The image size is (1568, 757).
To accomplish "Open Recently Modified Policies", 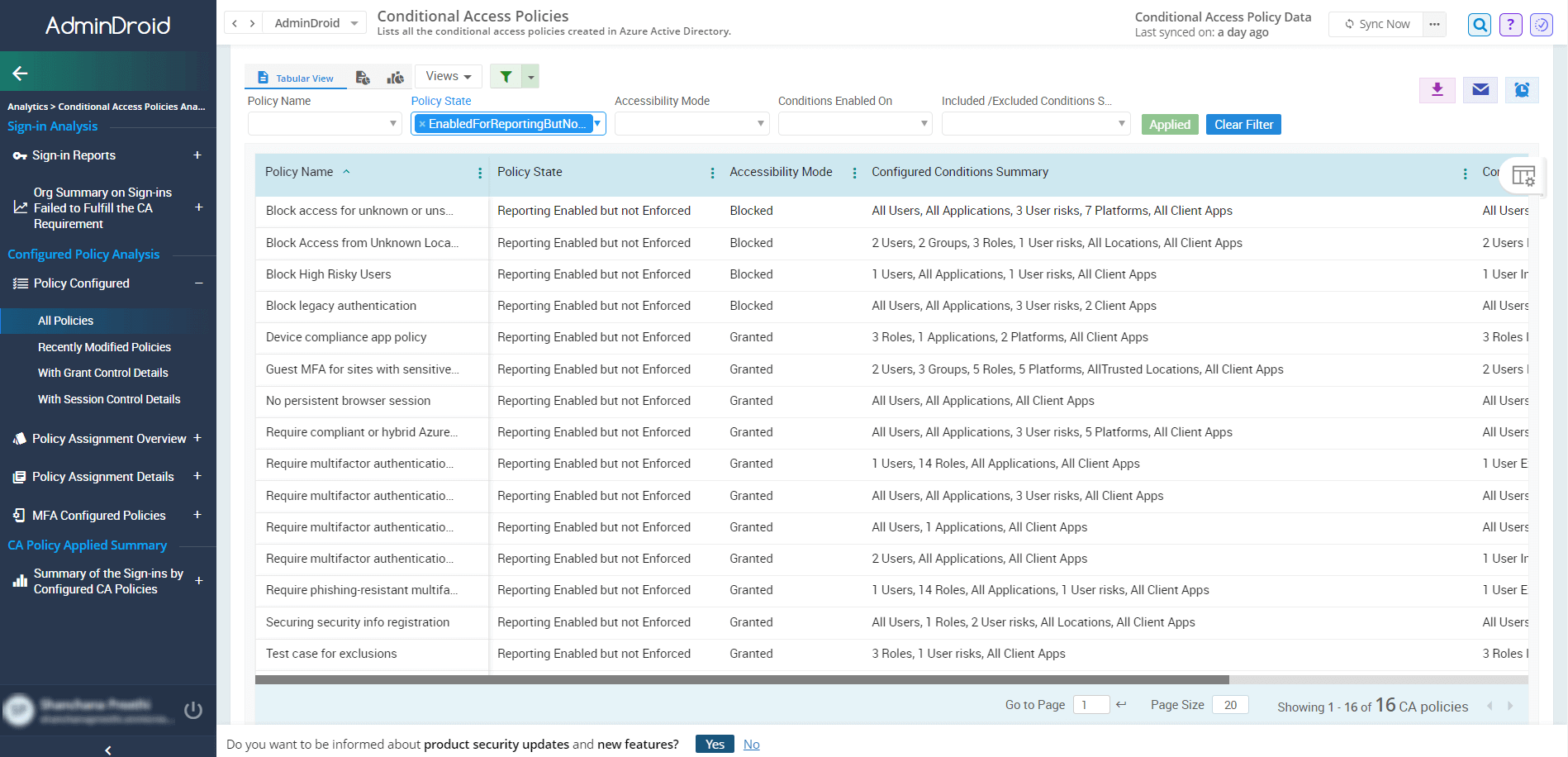I will tap(104, 346).
